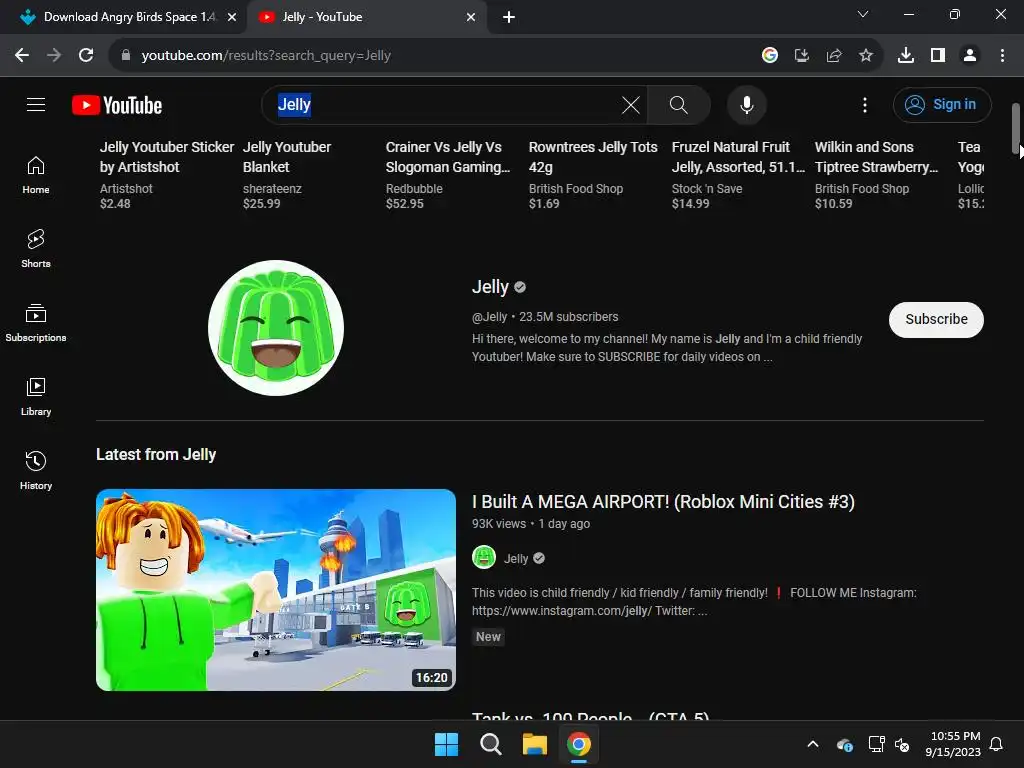Open Chrome profile icon

(970, 56)
